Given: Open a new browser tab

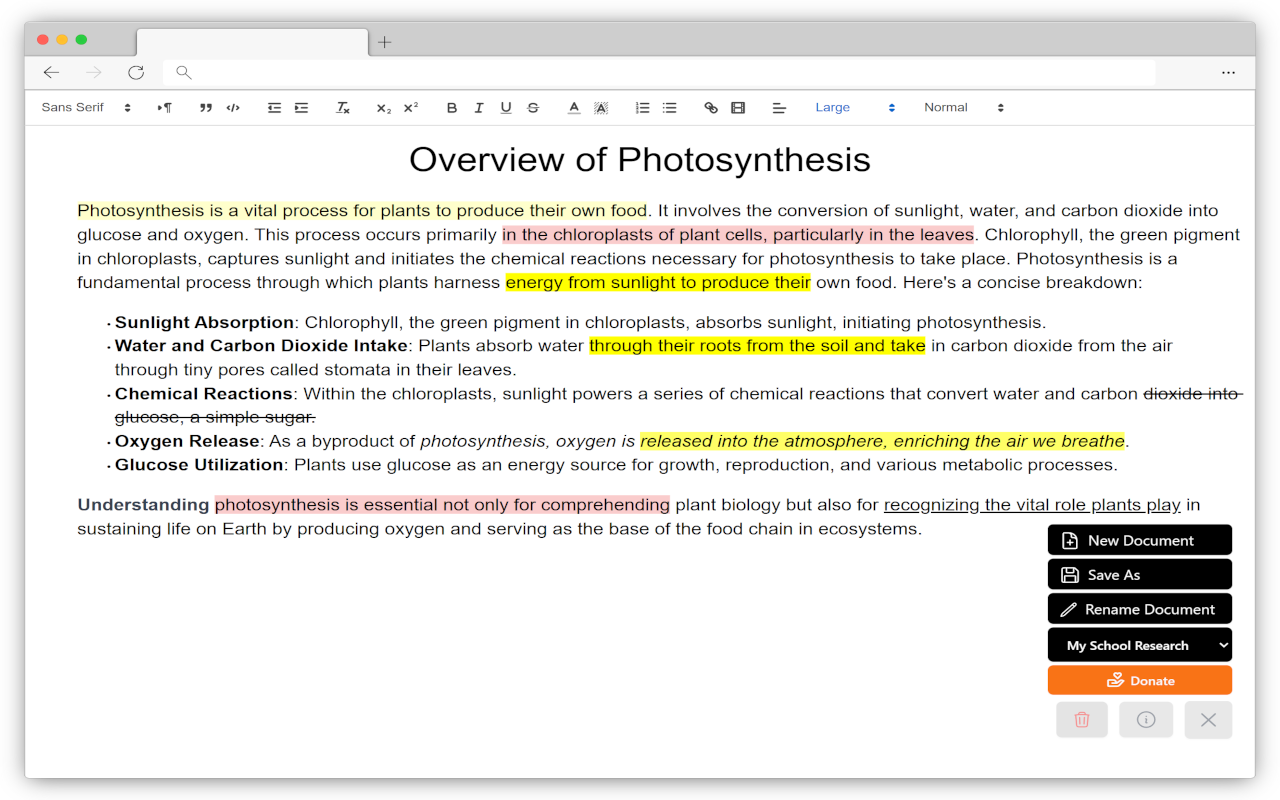Looking at the screenshot, I should pyautogui.click(x=385, y=42).
